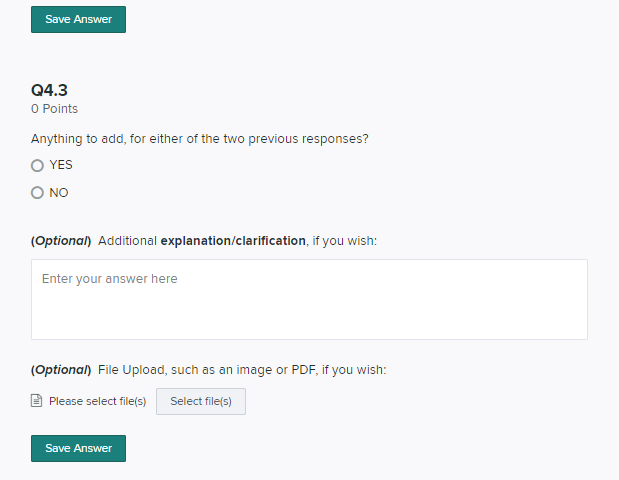
Task: Open the Select file(s) upload button
Action: coord(200,401)
